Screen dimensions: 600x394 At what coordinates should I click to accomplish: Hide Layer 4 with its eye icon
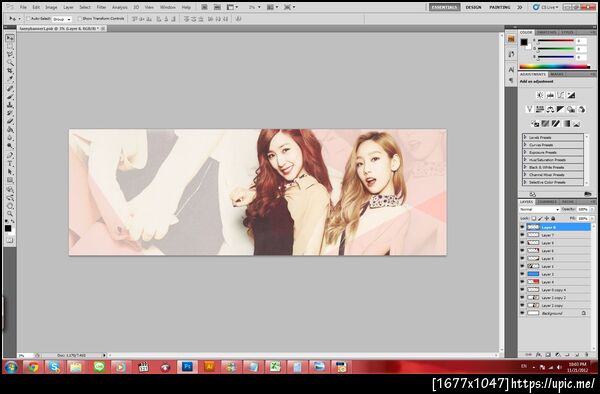[x=522, y=282]
